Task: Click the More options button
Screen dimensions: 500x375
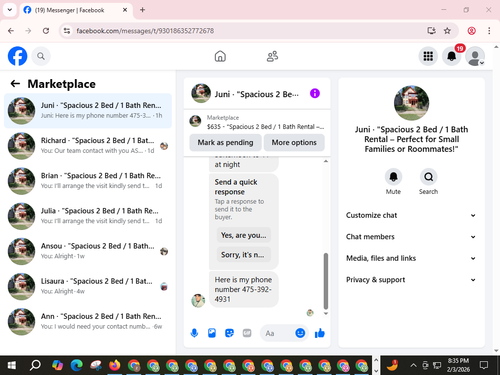Action: 294,142
